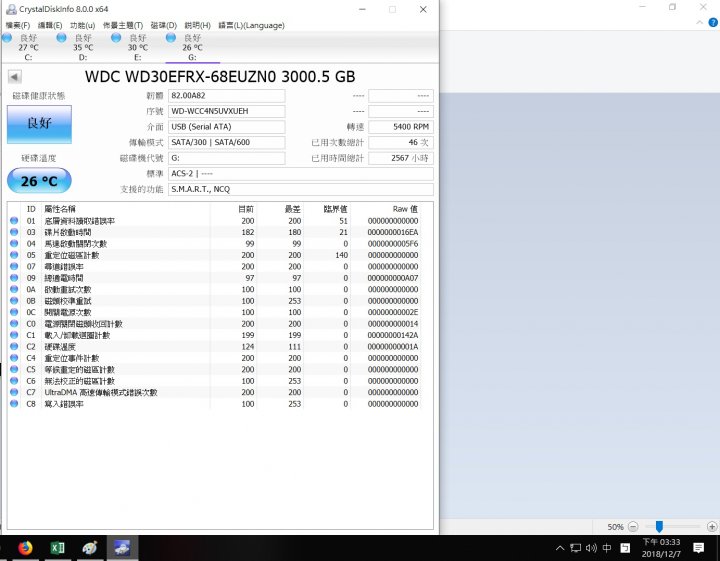Click the rotation rate field 5400 RPM

pos(400,127)
